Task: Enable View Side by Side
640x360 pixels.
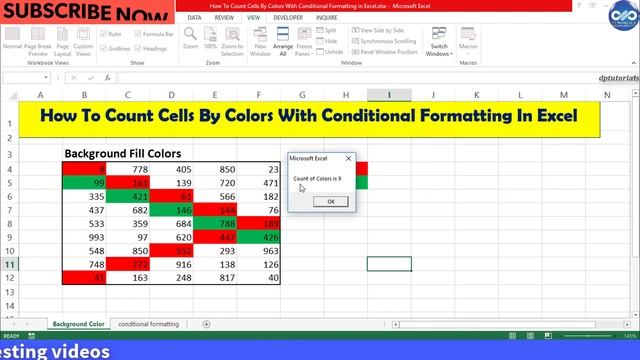Action: 378,30
